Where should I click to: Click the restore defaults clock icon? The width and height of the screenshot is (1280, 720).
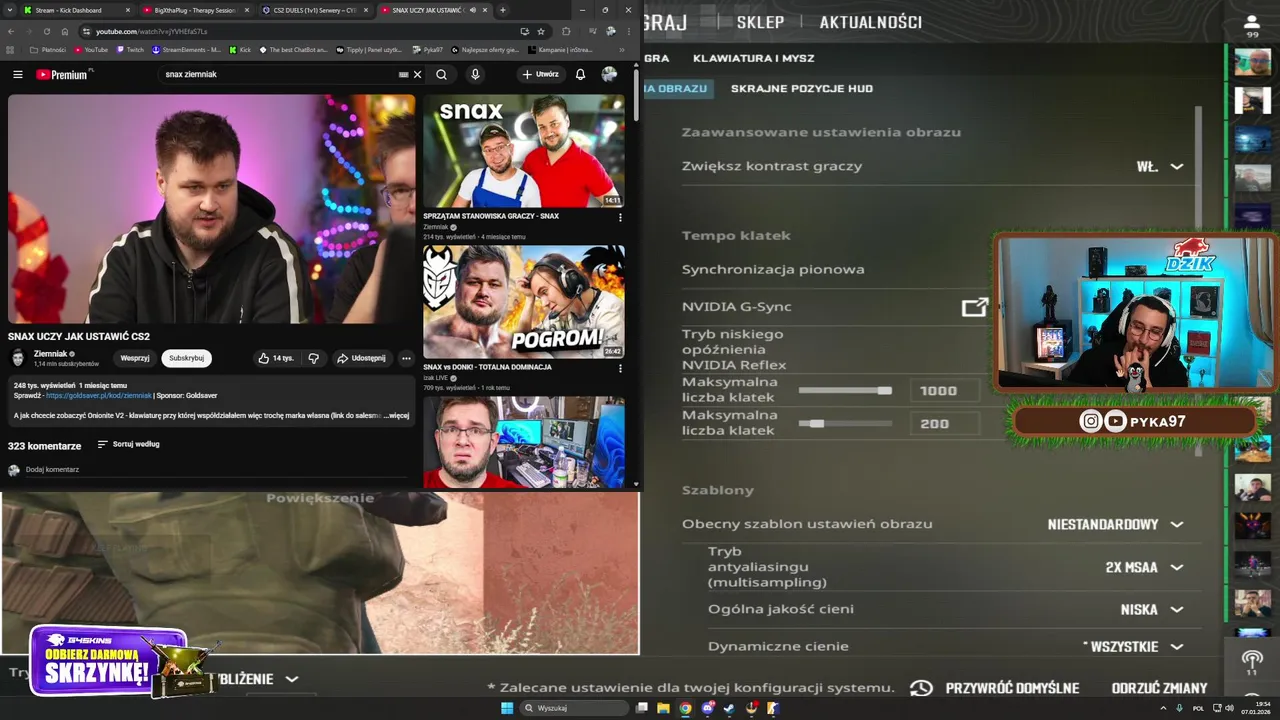tap(921, 688)
